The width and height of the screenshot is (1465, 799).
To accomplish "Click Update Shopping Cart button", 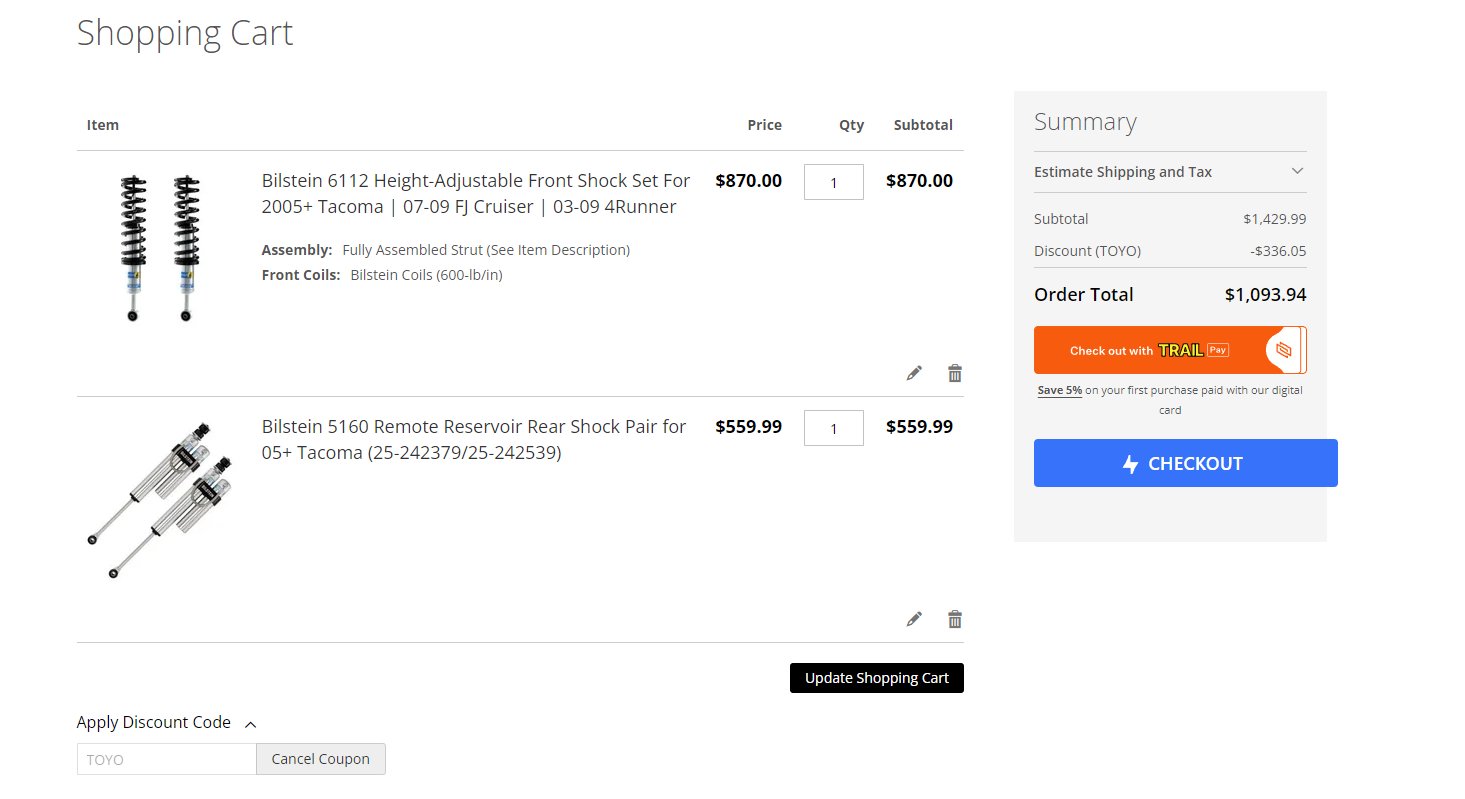I will coord(877,678).
